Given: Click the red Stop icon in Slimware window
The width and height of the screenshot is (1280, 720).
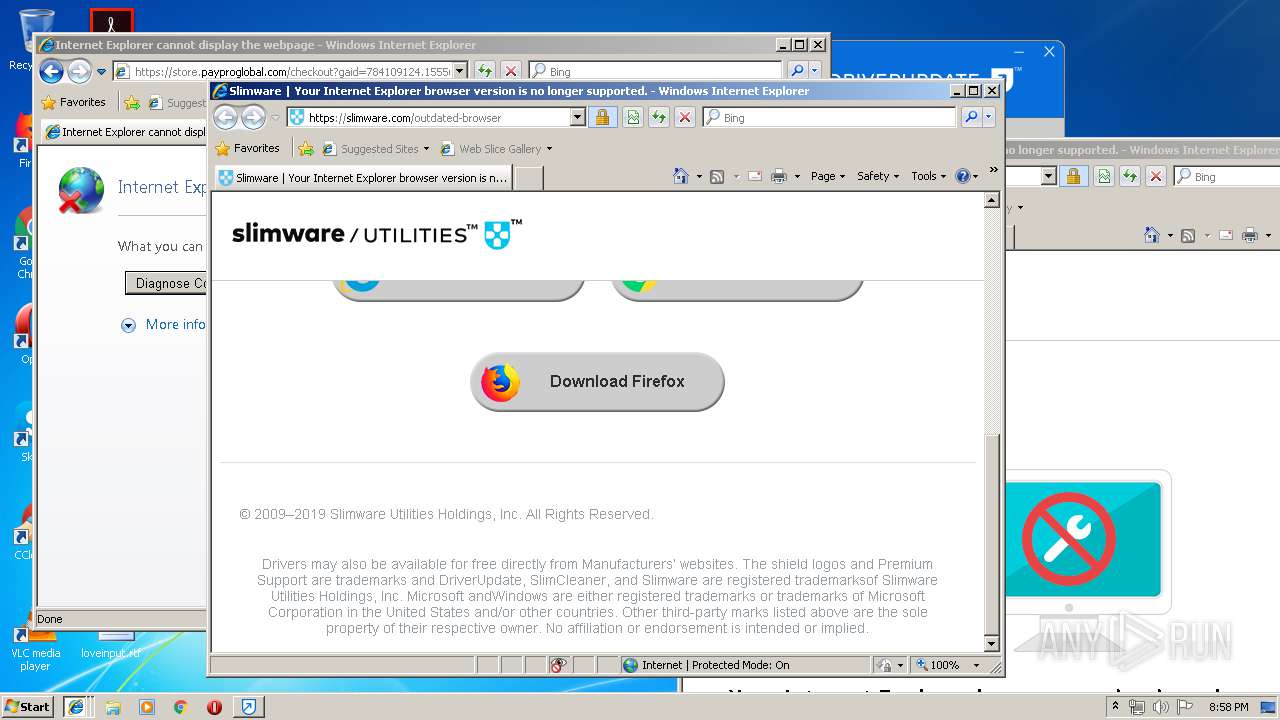Looking at the screenshot, I should [685, 117].
